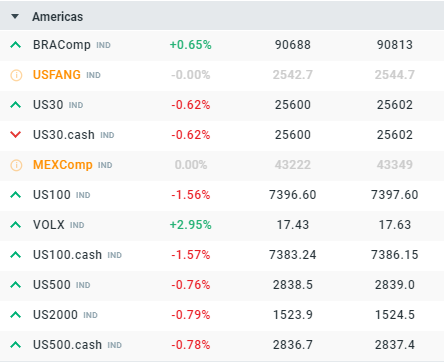Click the green up arrow beside VOLX
The width and height of the screenshot is (444, 362).
point(16,225)
